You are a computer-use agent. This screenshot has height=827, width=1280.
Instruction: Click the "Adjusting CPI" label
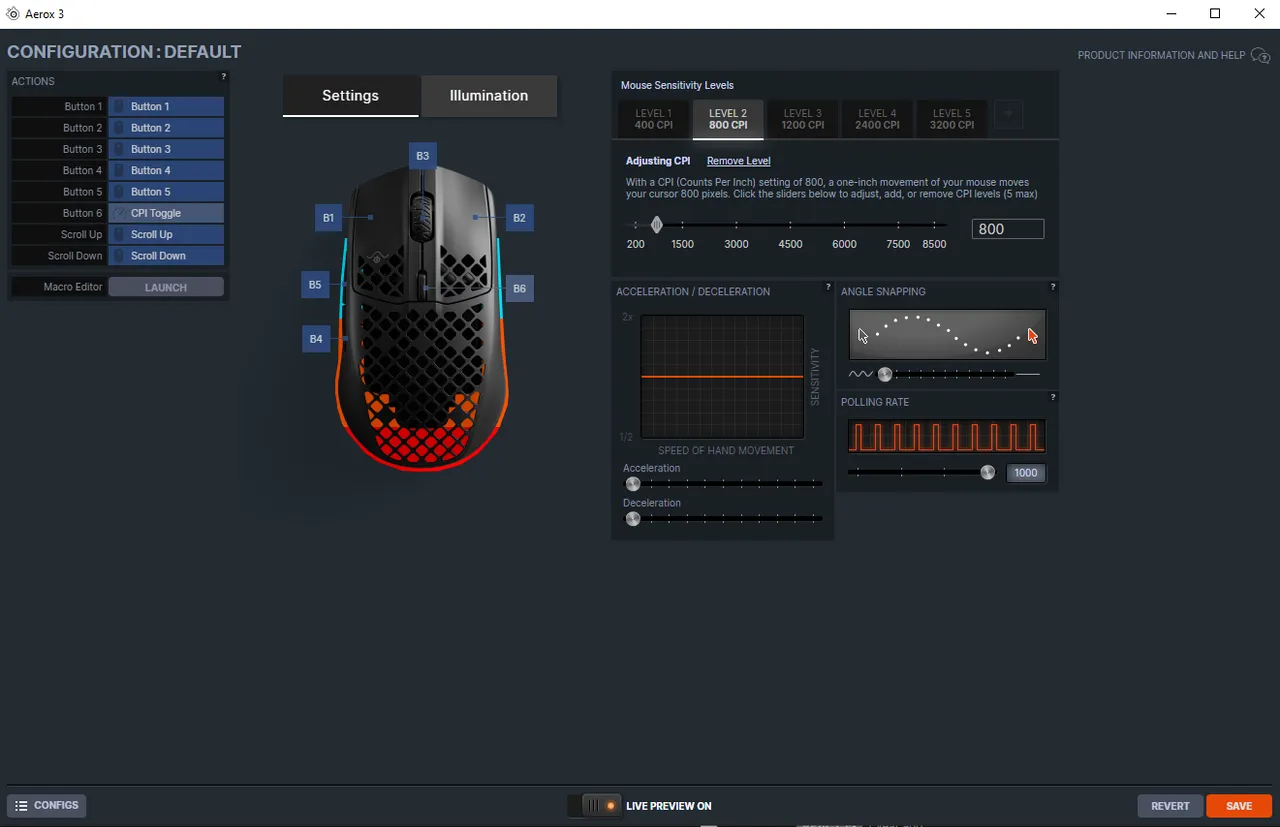point(658,161)
